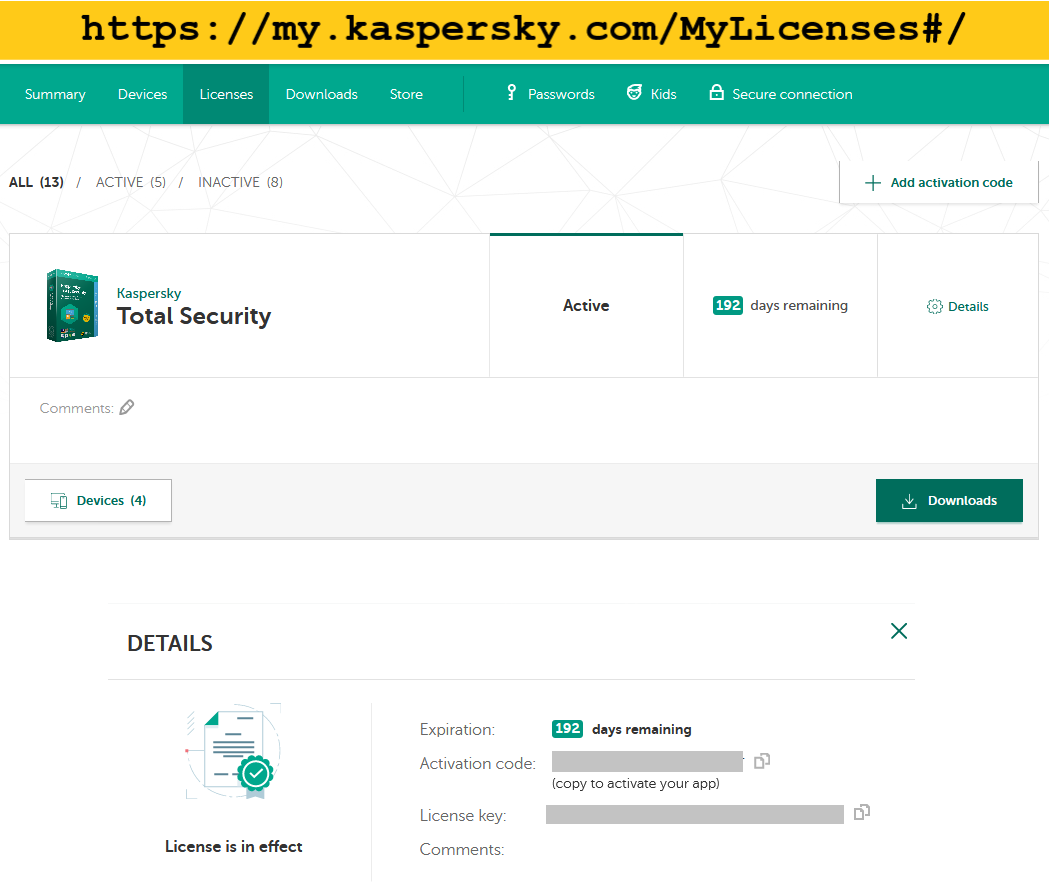
Task: Click the Passwords key icon
Action: point(512,92)
